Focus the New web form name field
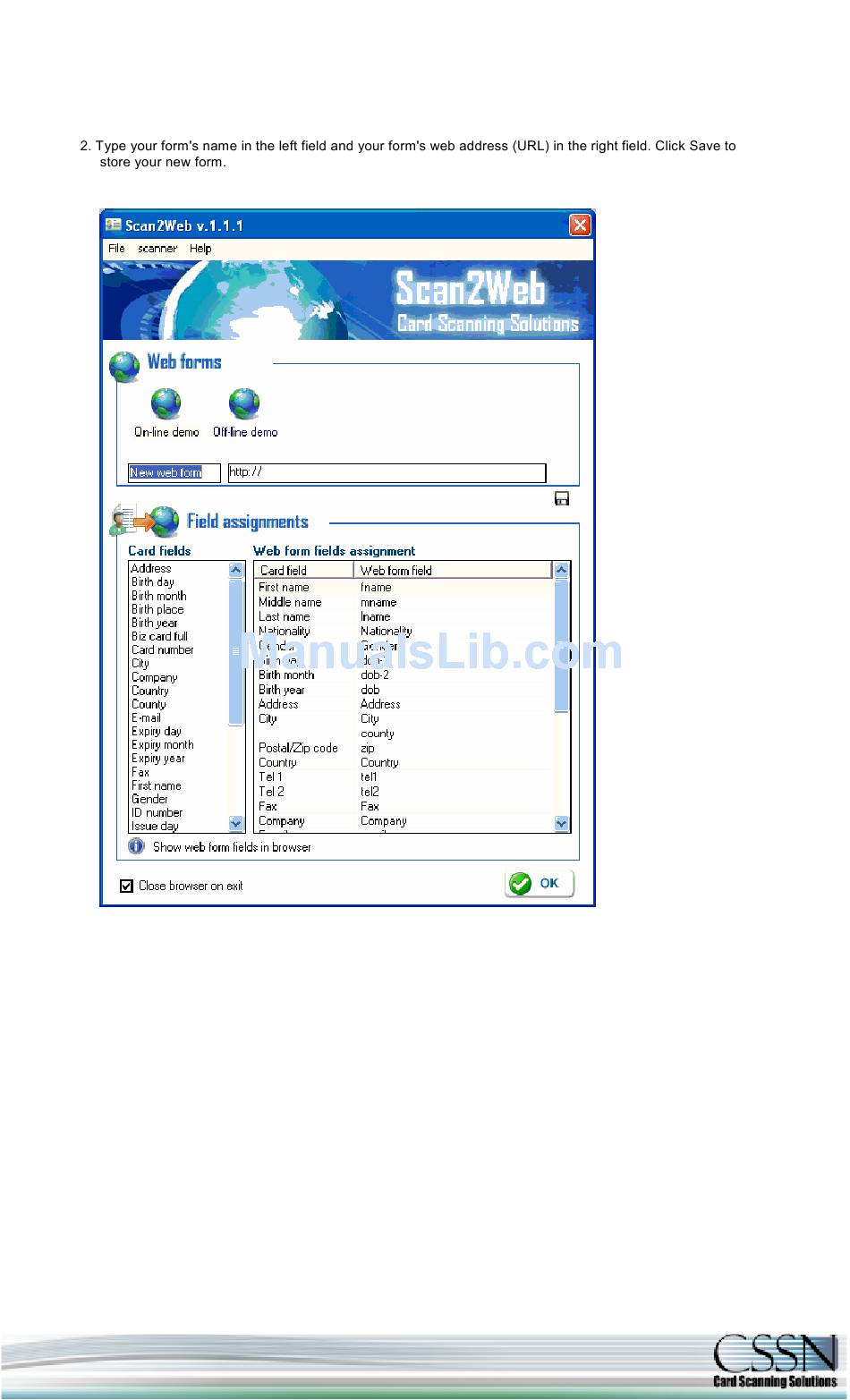The image size is (850, 1400). coord(174,472)
